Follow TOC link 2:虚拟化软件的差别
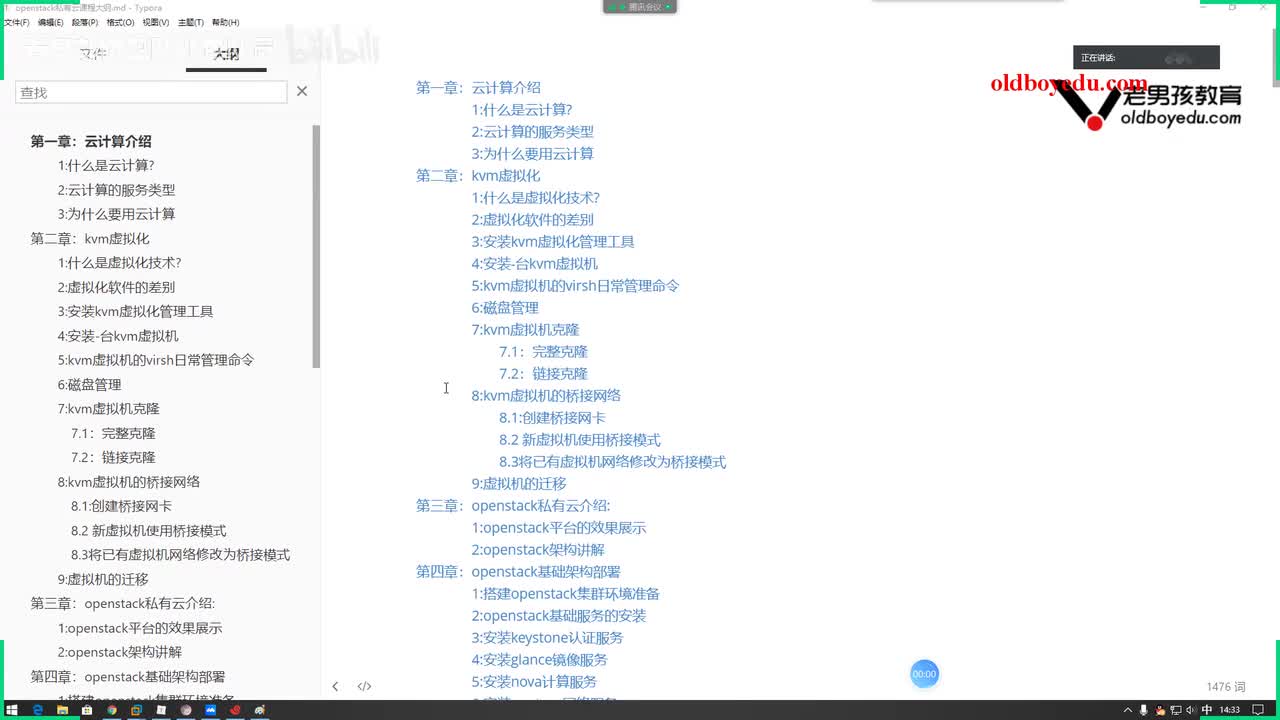 pos(532,219)
